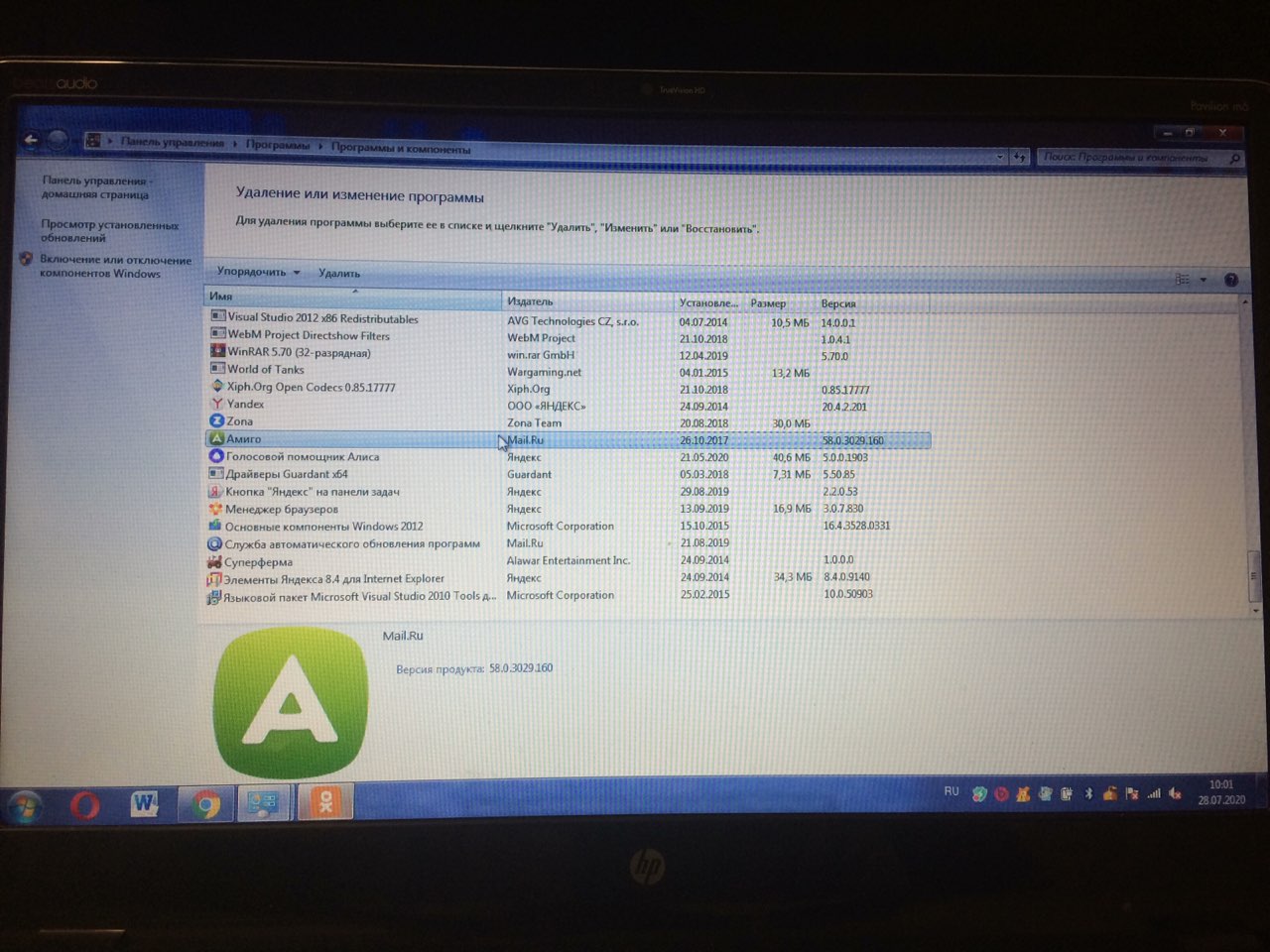Click the Основные компоненты Windows 2012 icon
This screenshot has height=952, width=1270.
coord(214,526)
